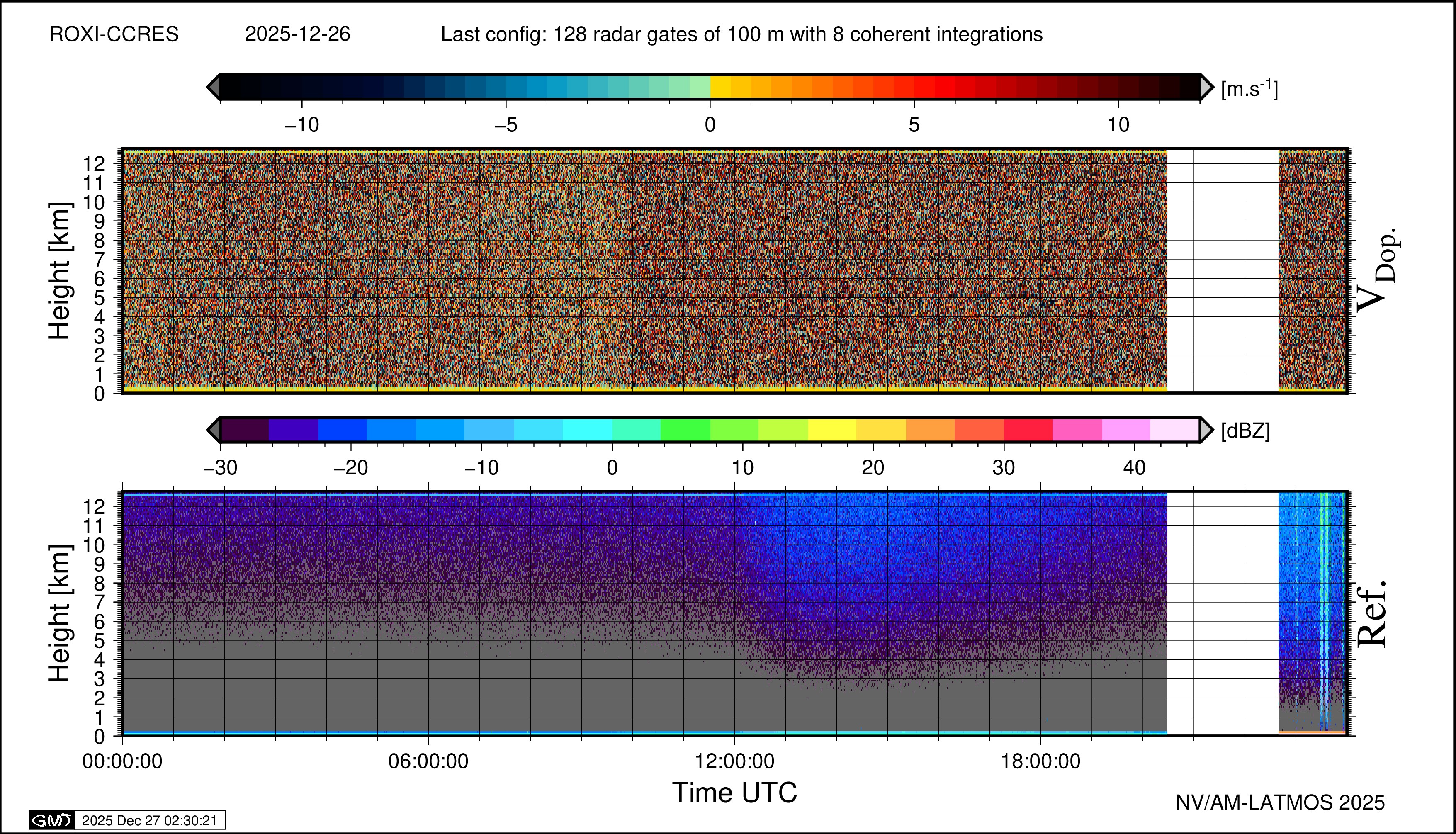The image size is (1456, 834).
Task: Click the [m.s-1] unit label
Action: point(1249,88)
